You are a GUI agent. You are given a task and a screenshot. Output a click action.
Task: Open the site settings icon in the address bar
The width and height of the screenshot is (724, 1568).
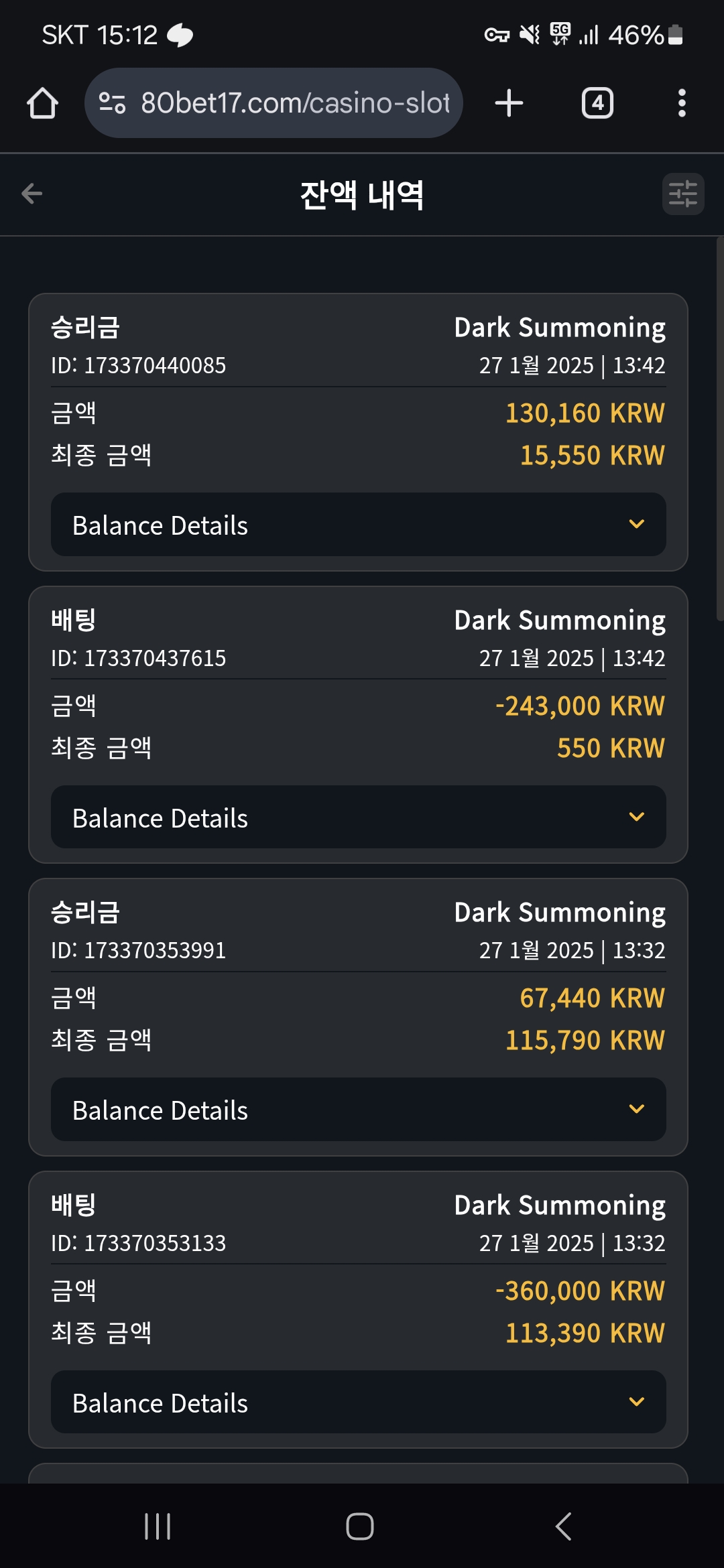[x=112, y=103]
